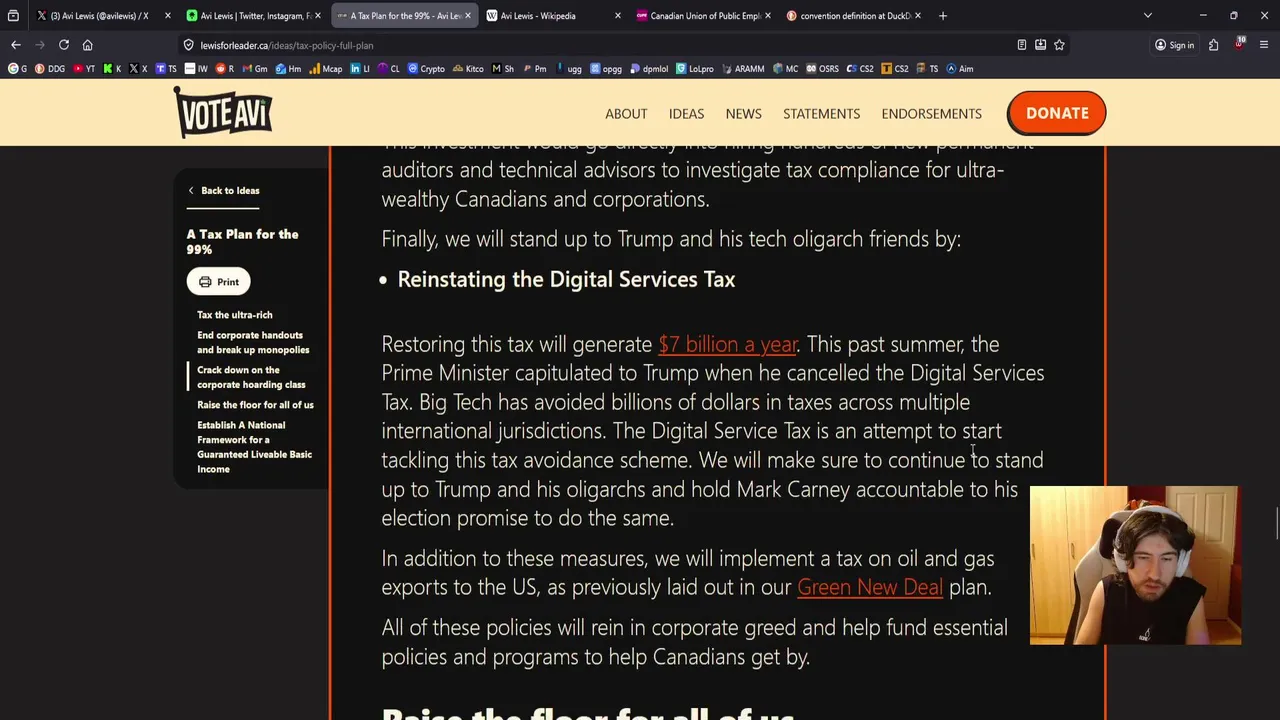The width and height of the screenshot is (1280, 720).
Task: Expand the list all tabs dropdown arrow
Action: [1147, 16]
